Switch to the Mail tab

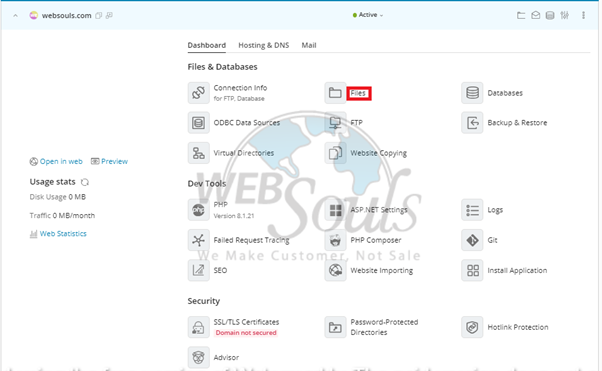click(309, 45)
